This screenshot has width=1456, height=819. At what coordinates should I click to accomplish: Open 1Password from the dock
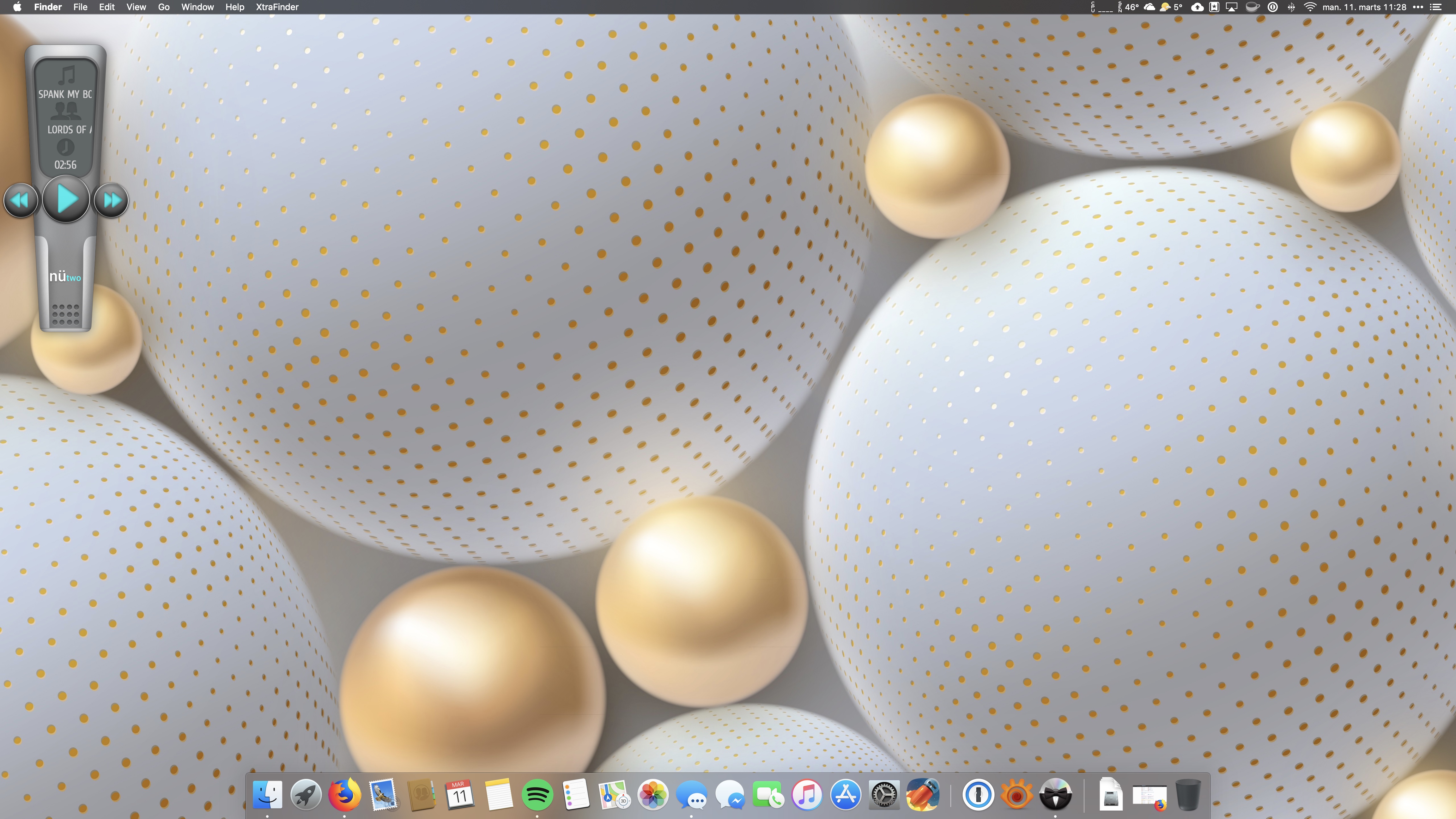978,795
